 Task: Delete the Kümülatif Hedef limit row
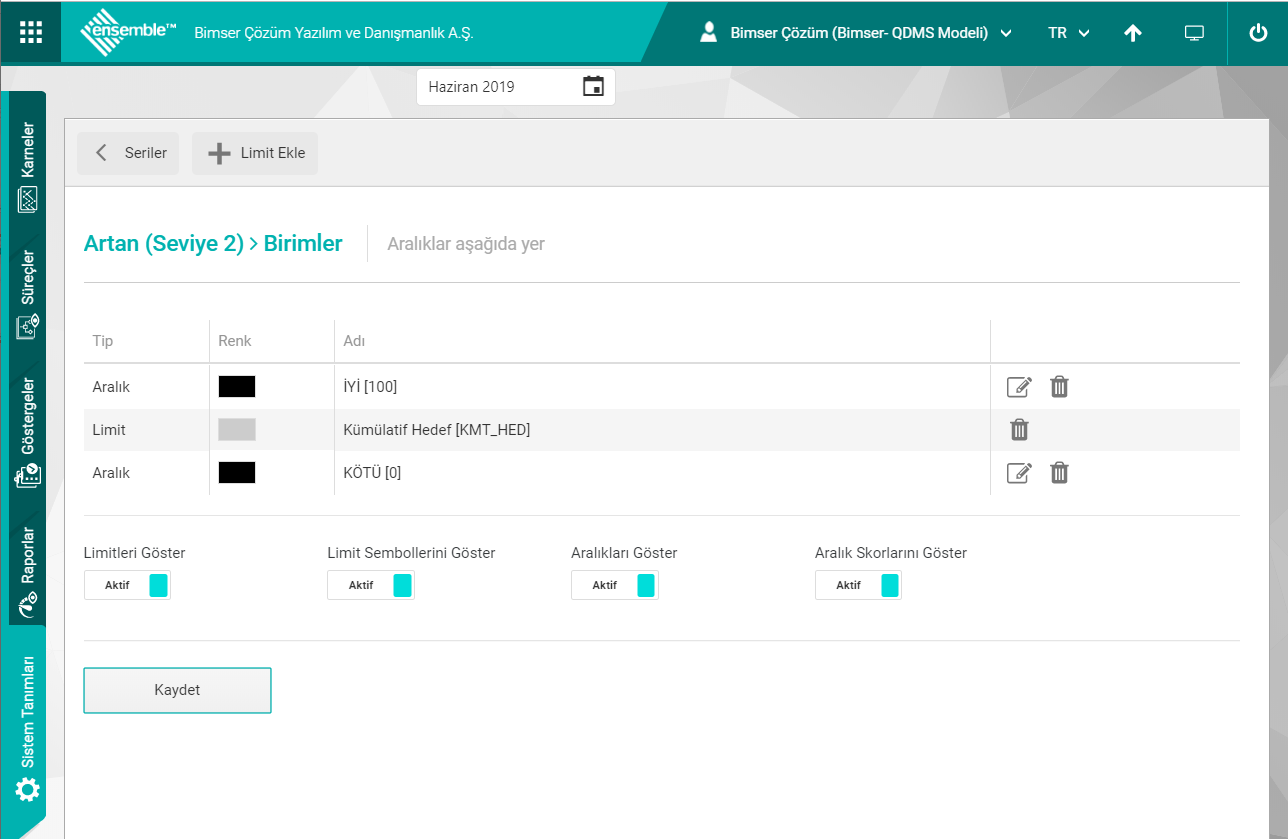click(x=1019, y=430)
